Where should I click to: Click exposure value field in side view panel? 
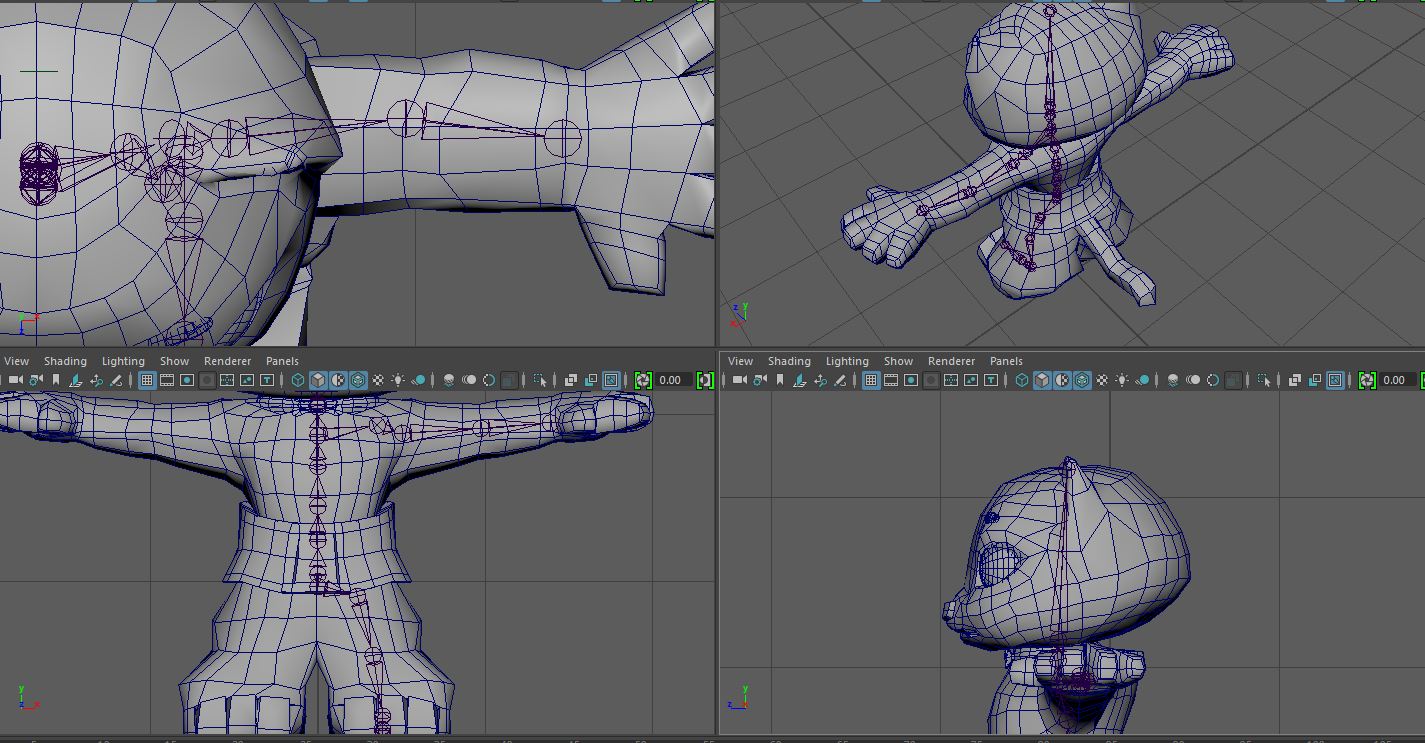click(x=1398, y=380)
